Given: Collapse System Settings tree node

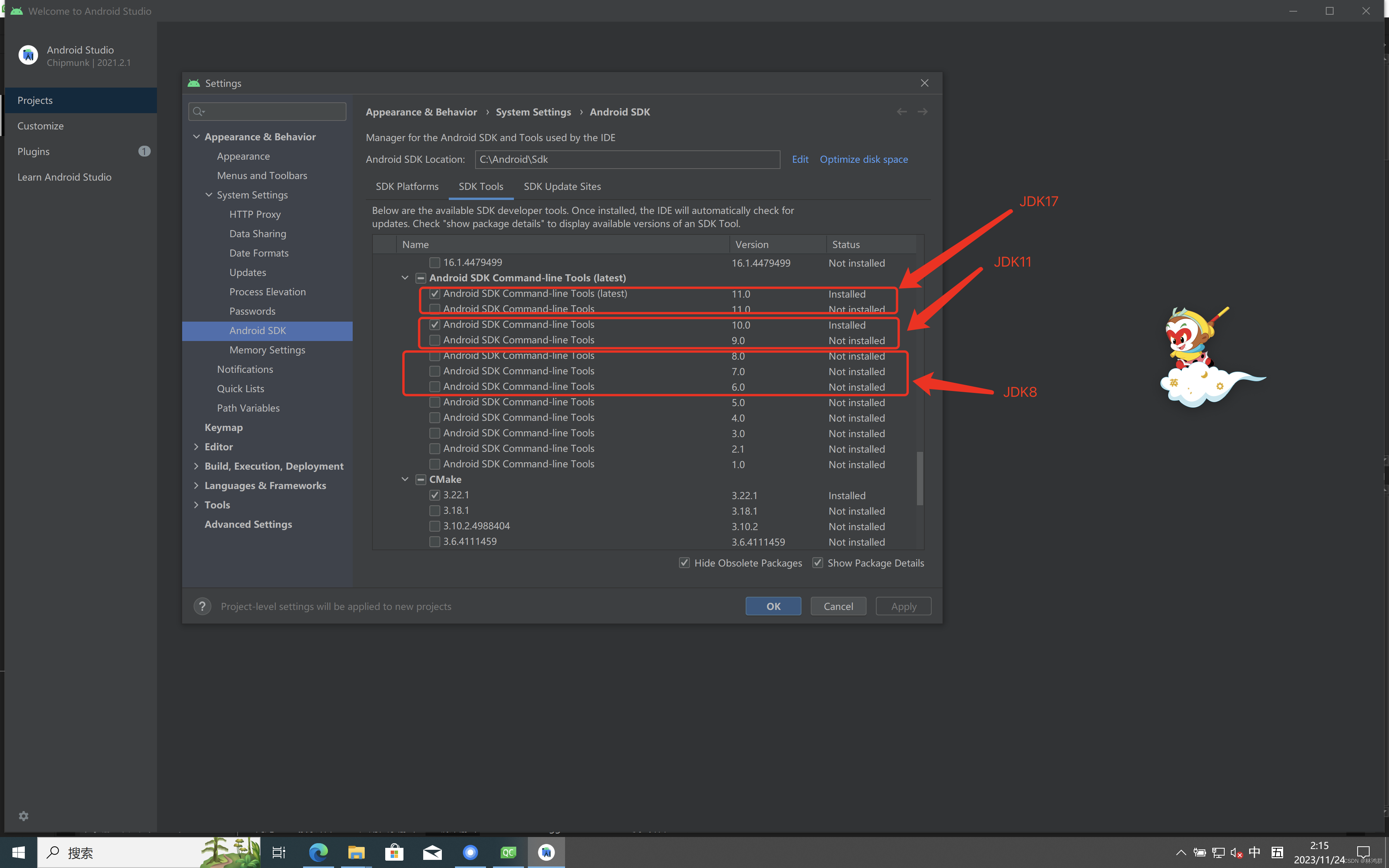Looking at the screenshot, I should (209, 195).
